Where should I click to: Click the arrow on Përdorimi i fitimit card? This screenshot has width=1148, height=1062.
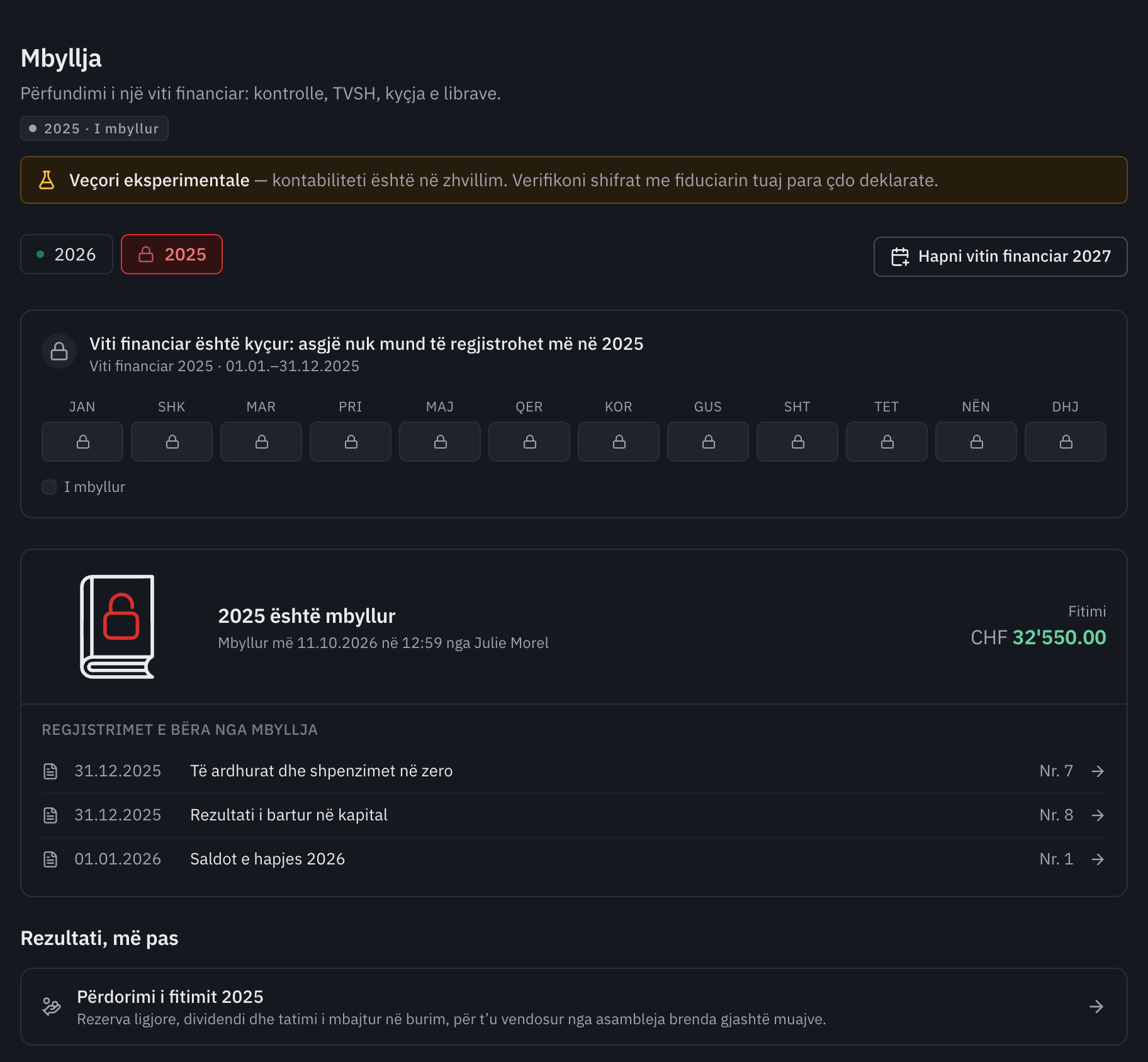point(1096,1007)
